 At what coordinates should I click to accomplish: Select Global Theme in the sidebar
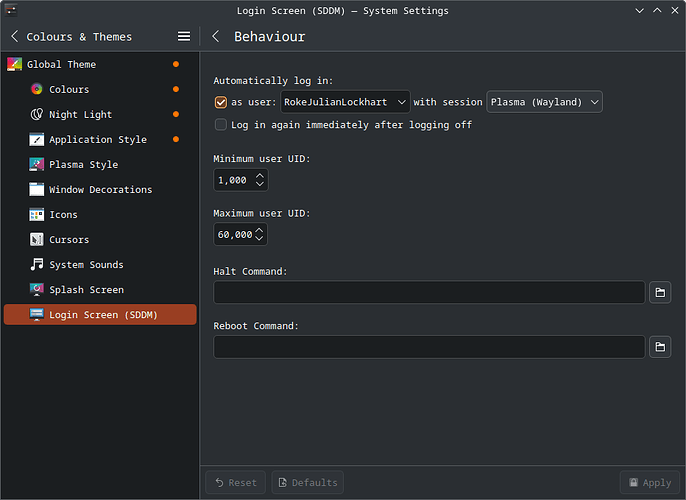100,64
